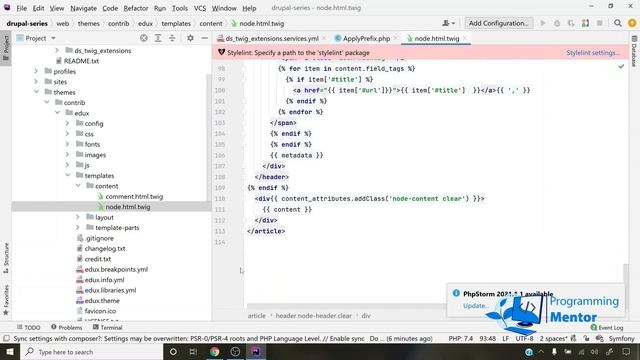Close the node.html.twig editor tab
This screenshot has height=360, width=640.
pos(464,38)
